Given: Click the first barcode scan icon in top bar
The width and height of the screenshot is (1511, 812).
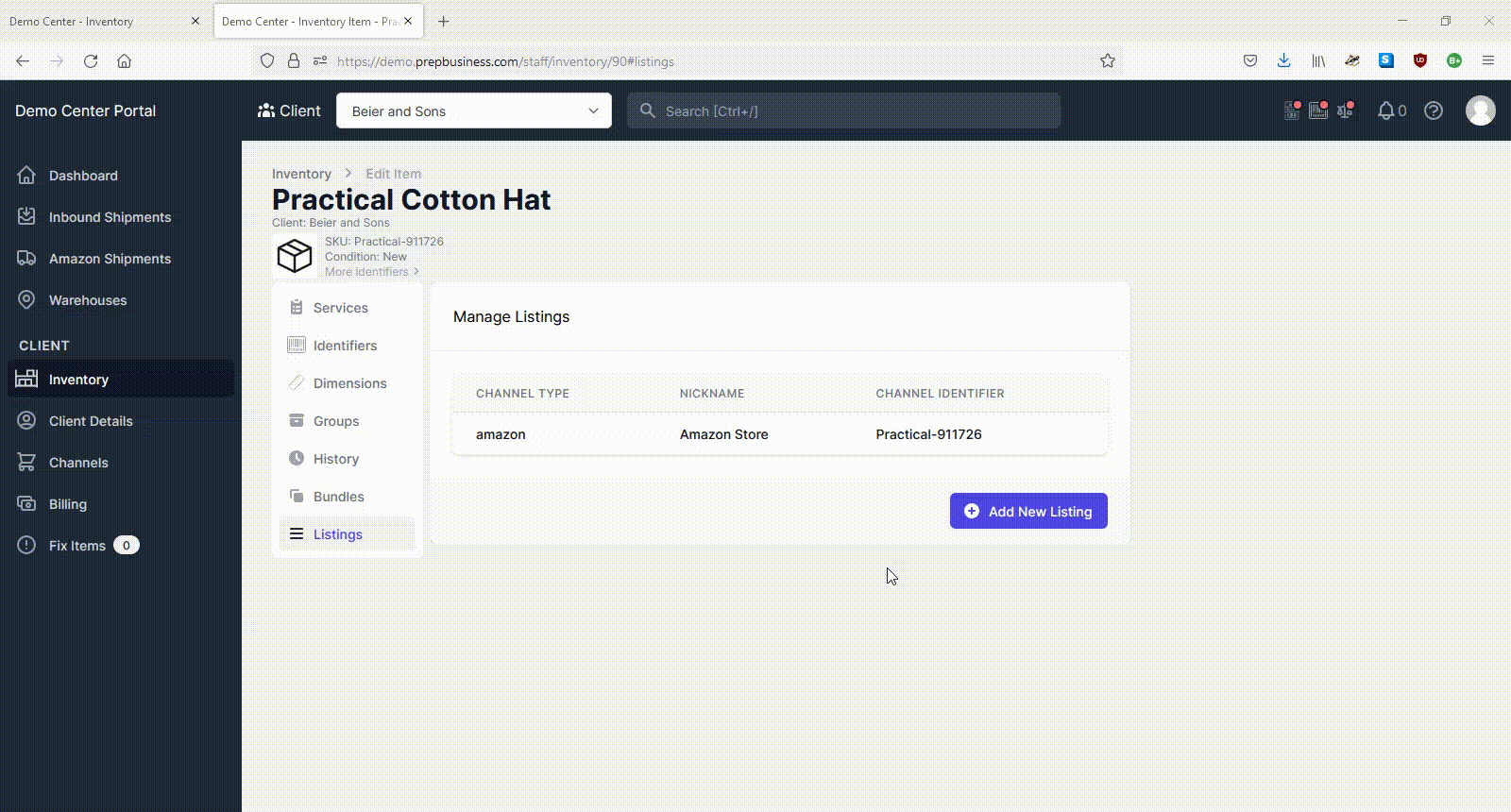Looking at the screenshot, I should pos(1292,110).
